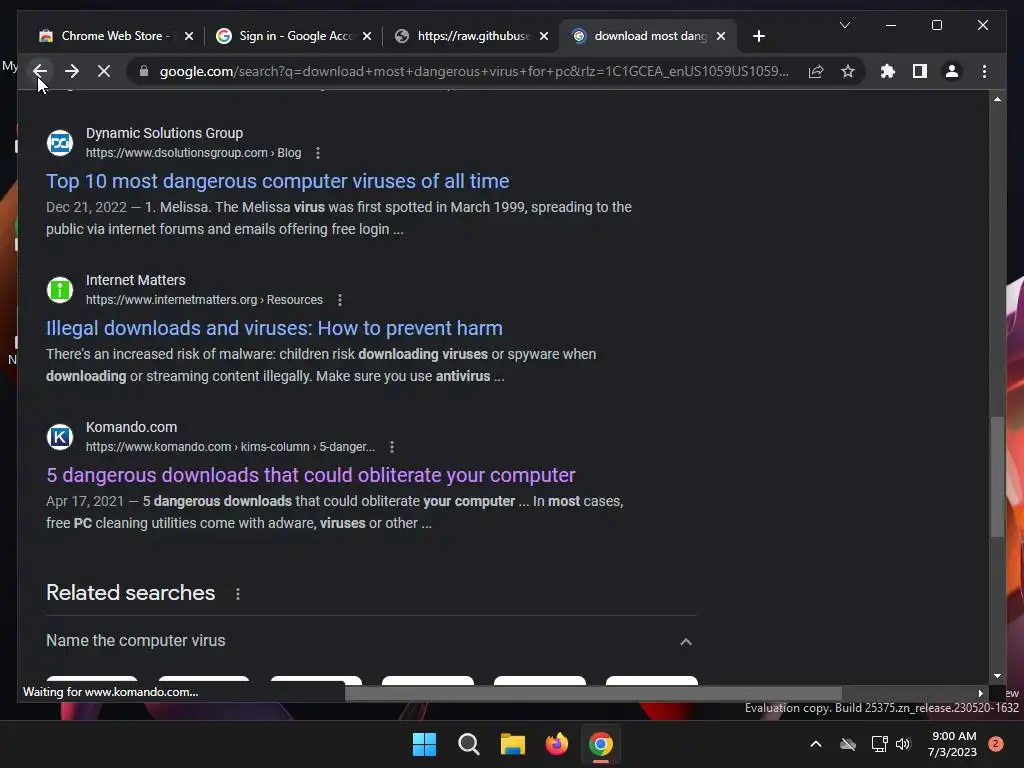Viewport: 1024px width, 768px height.
Task: Open File Explorer from taskbar
Action: pos(513,744)
